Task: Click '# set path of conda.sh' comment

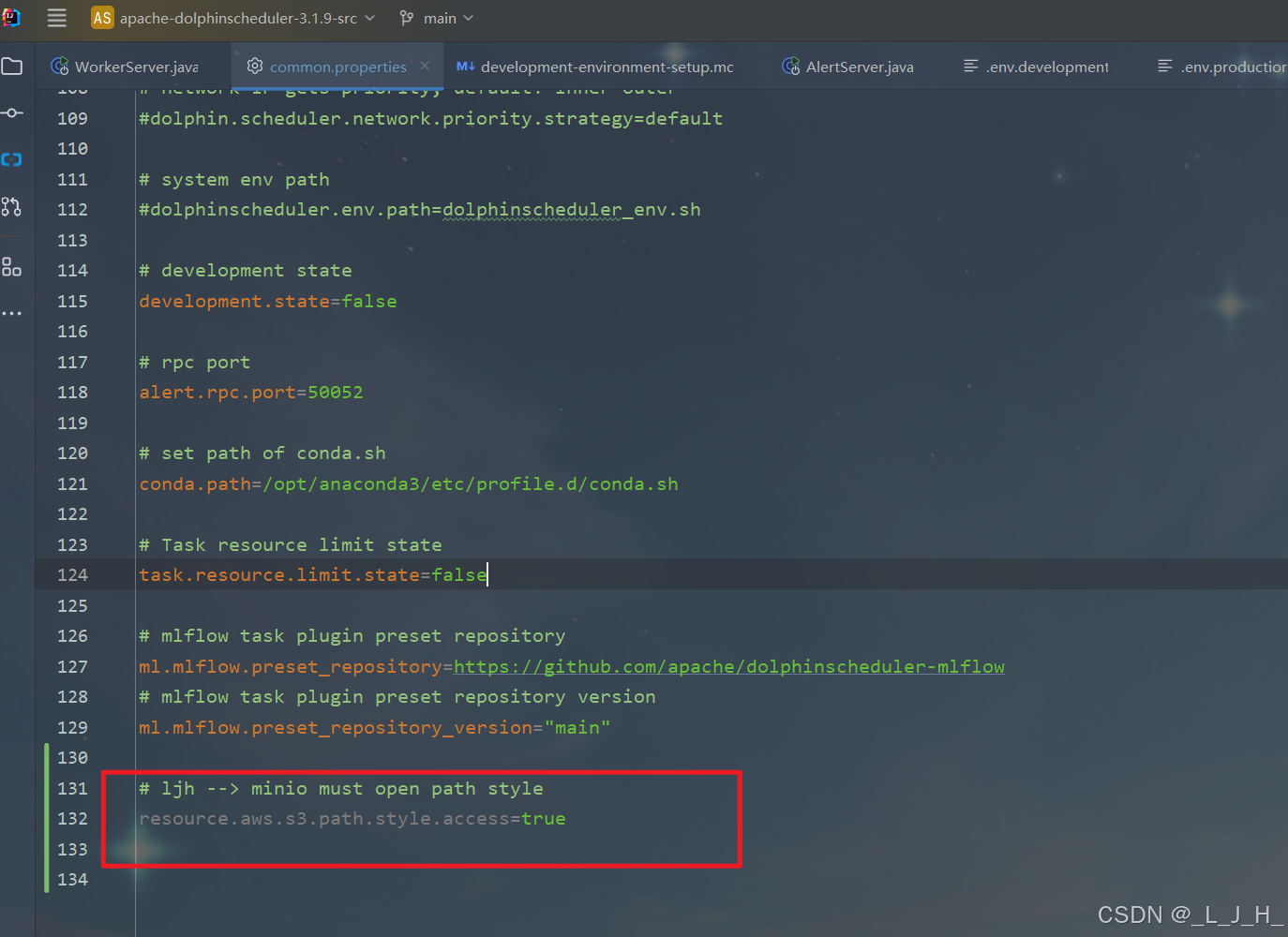Action: pos(262,454)
